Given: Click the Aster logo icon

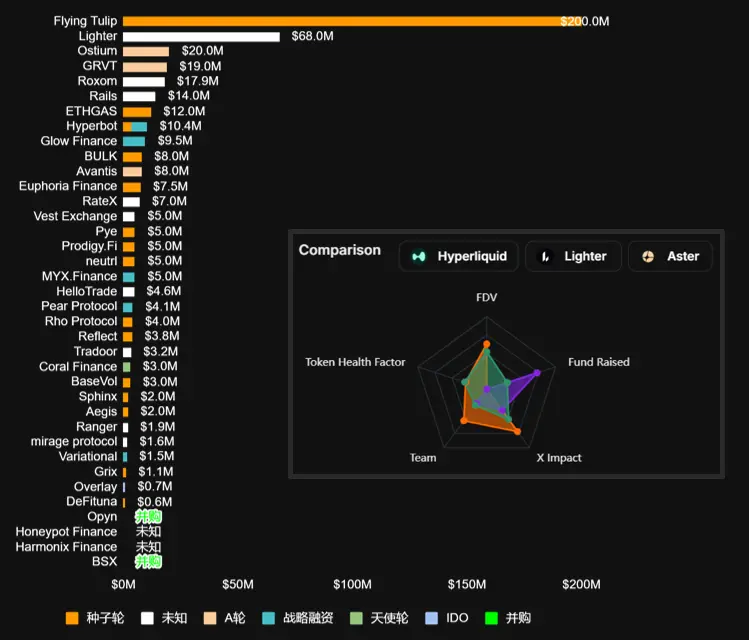Looking at the screenshot, I should tap(648, 256).
